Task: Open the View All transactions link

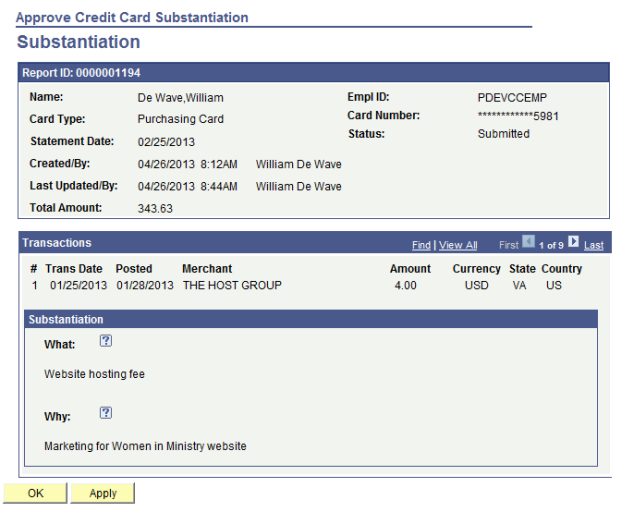Action: tap(458, 245)
